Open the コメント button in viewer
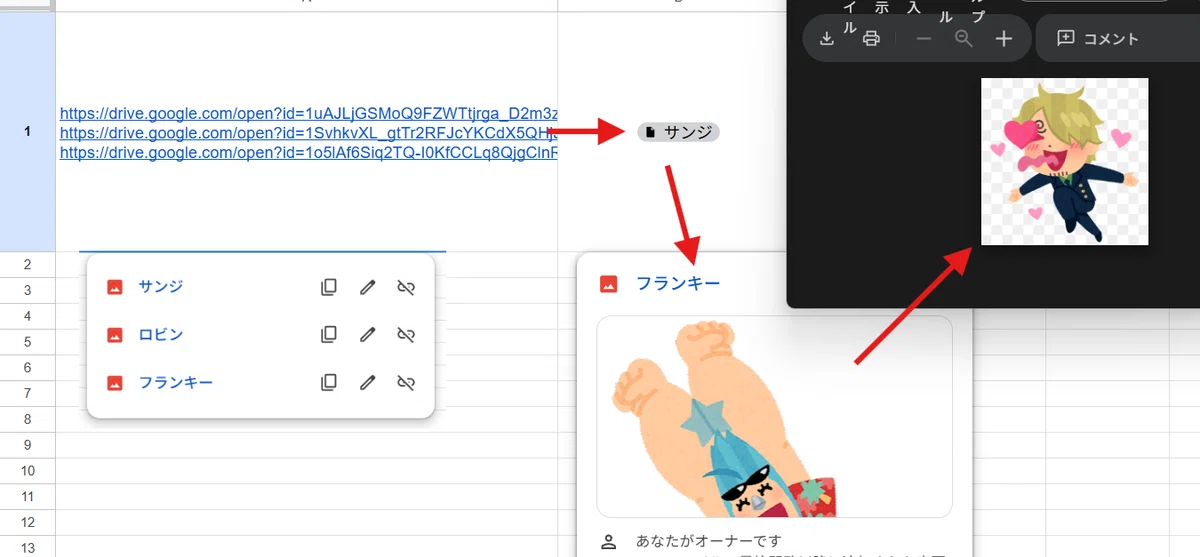The image size is (1200, 557). coord(1098,38)
